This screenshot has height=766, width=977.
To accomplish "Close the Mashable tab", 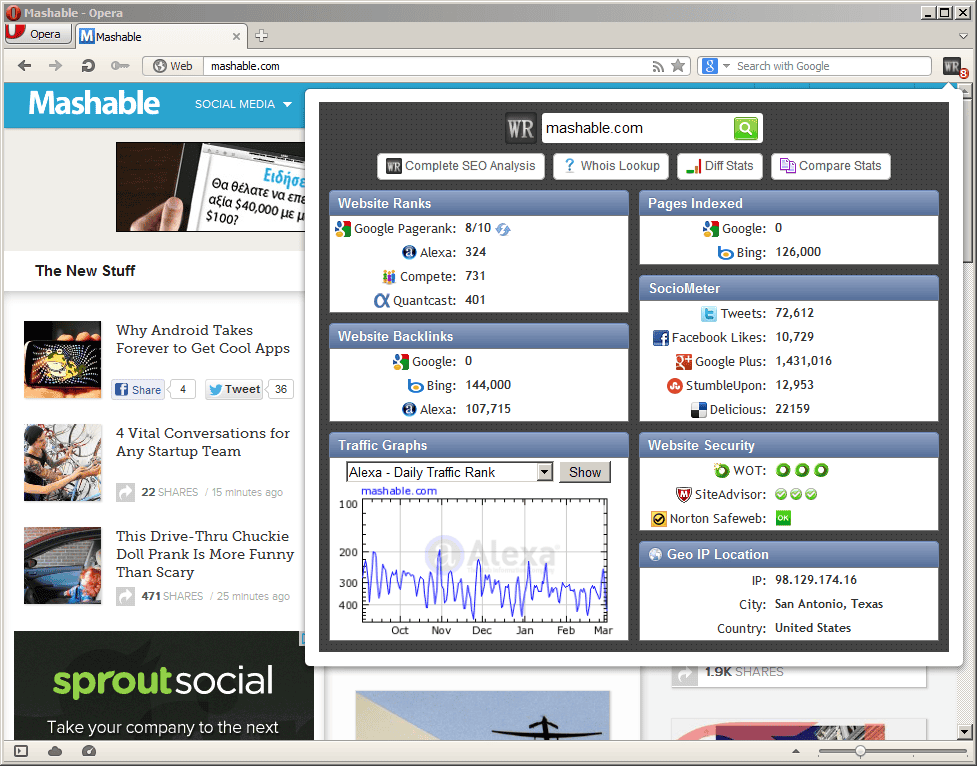I will (236, 37).
